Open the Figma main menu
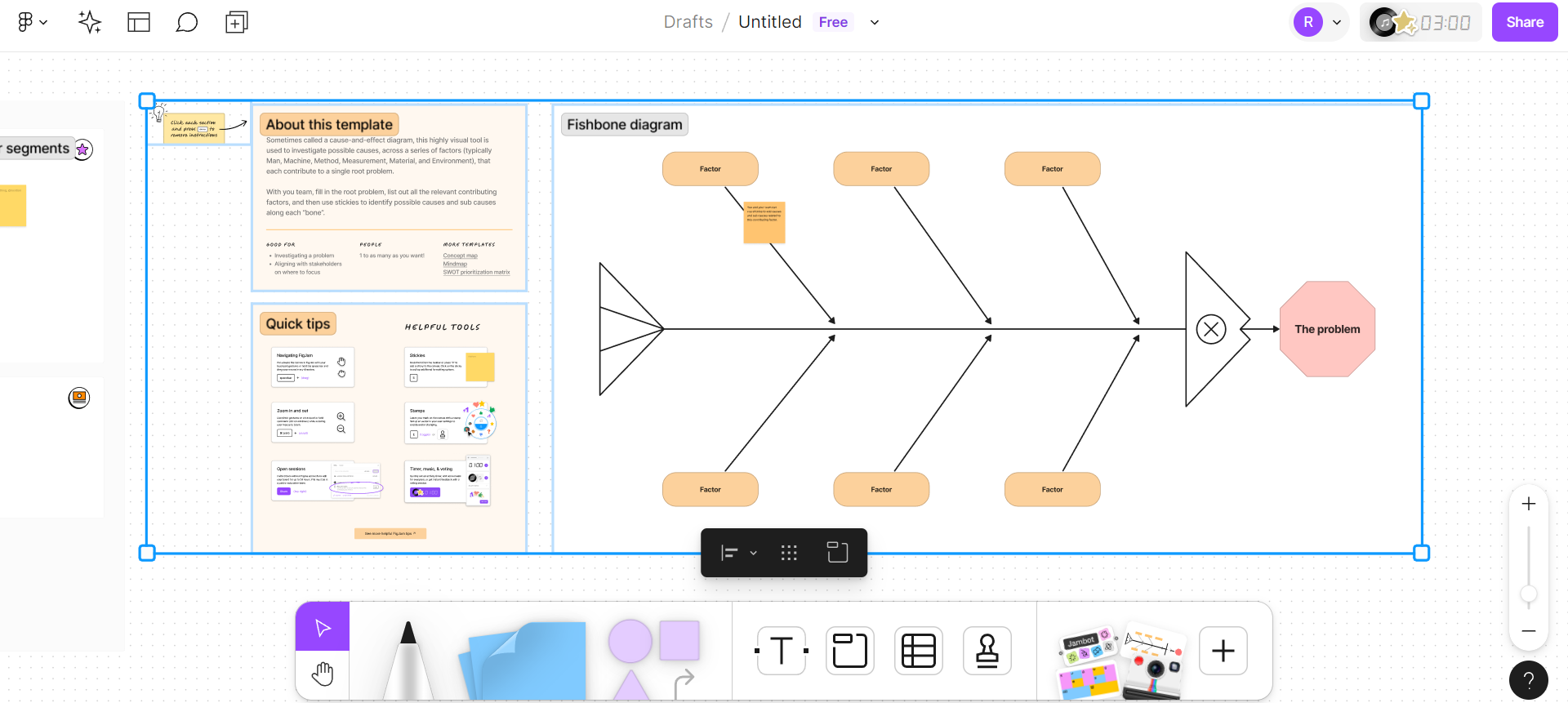Viewport: 1568px width, 703px height. pyautogui.click(x=32, y=22)
